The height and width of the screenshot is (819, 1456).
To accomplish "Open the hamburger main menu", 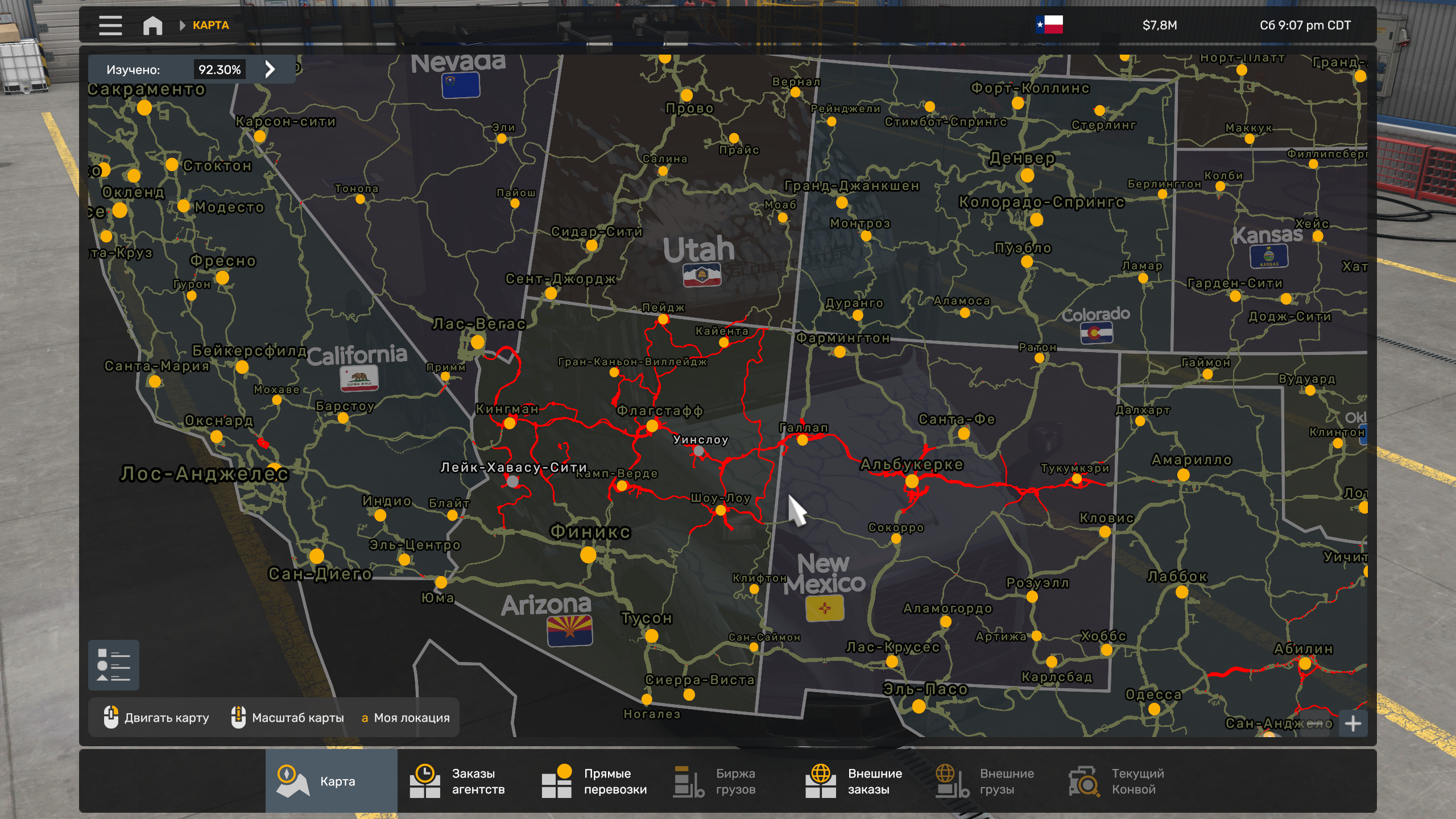I will point(110,25).
